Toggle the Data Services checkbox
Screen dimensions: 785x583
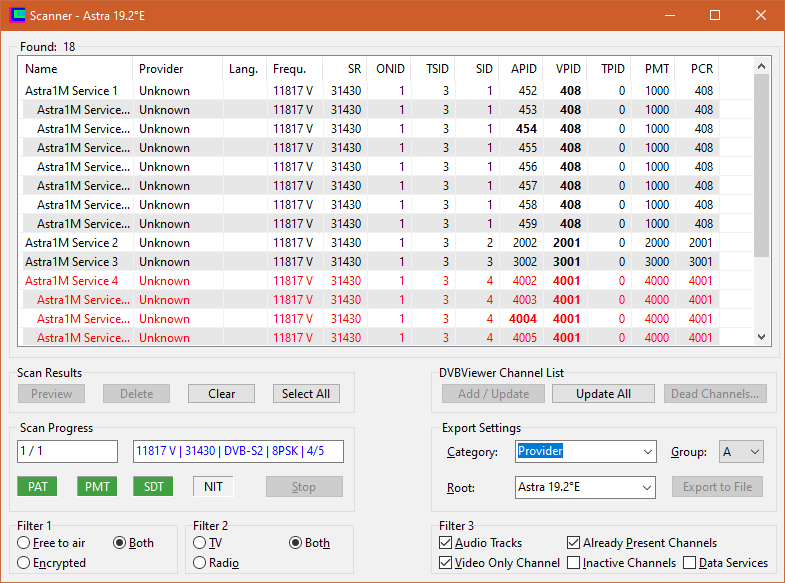pos(690,563)
